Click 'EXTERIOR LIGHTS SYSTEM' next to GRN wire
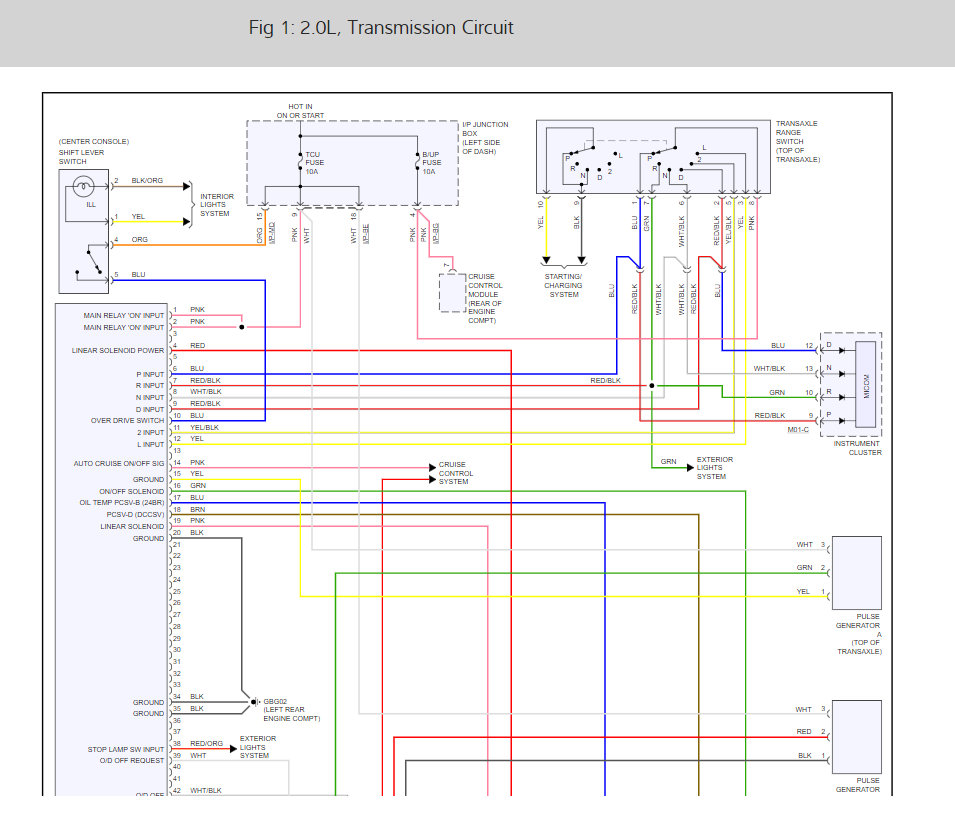 click(x=714, y=468)
